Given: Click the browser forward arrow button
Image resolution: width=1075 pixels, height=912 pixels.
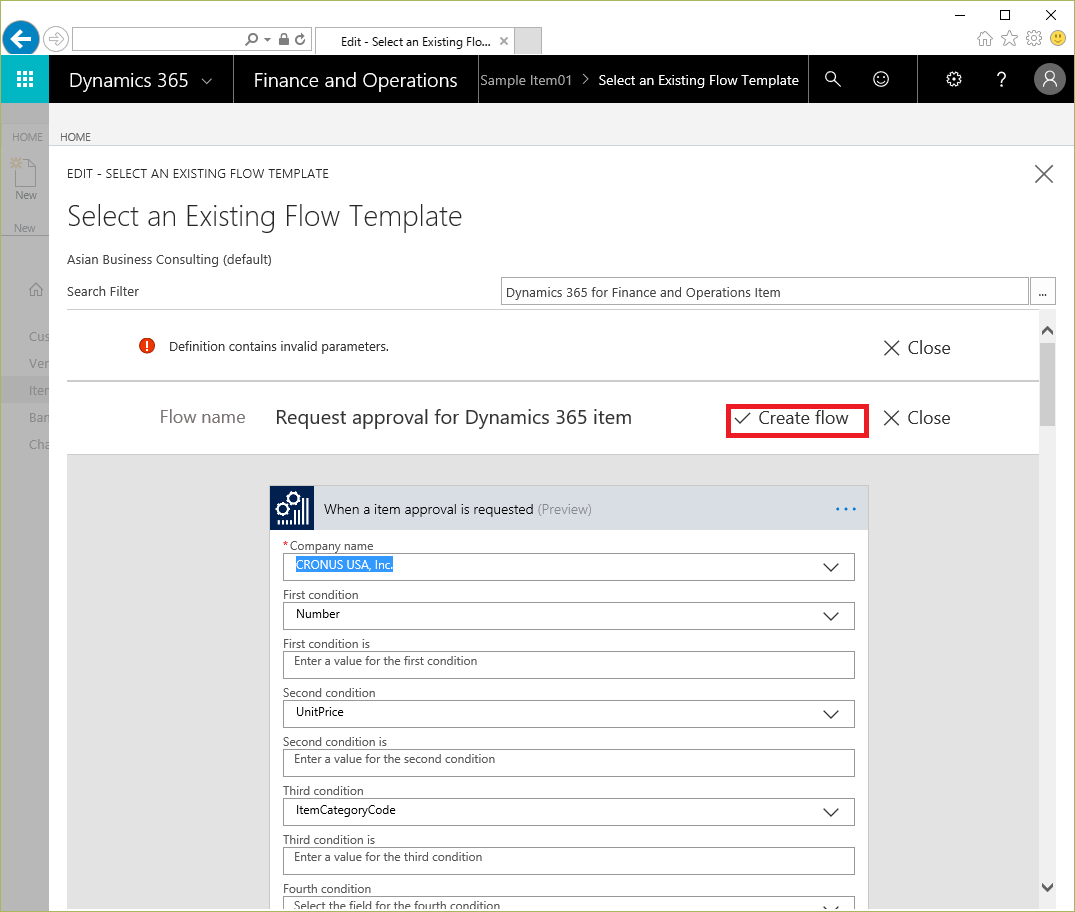Looking at the screenshot, I should (x=56, y=39).
